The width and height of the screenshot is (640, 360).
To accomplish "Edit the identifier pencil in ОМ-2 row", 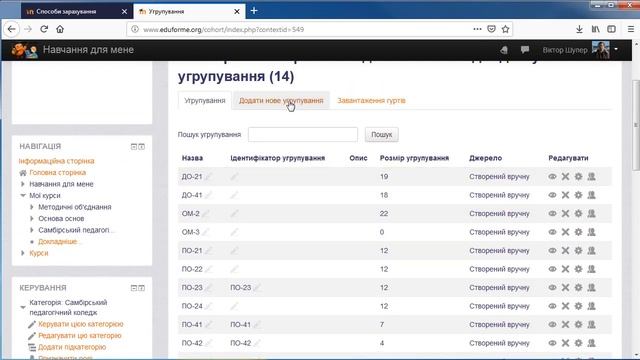I will (x=234, y=213).
